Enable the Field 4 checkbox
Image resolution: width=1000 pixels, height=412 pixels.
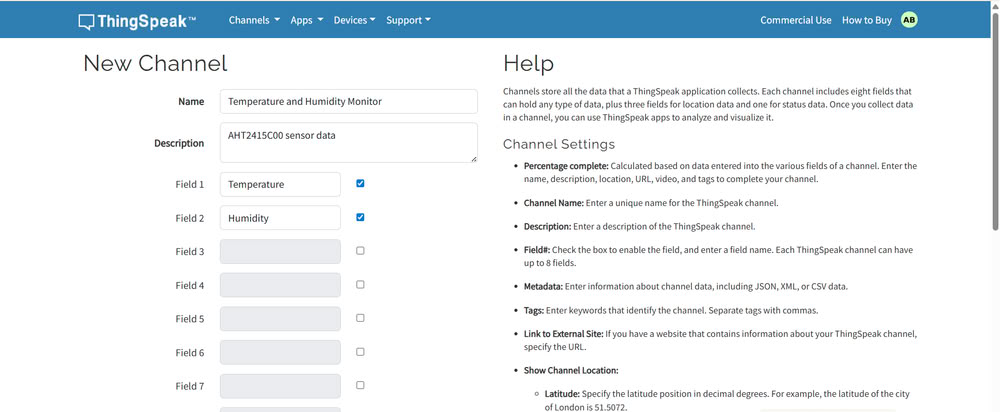click(x=360, y=285)
